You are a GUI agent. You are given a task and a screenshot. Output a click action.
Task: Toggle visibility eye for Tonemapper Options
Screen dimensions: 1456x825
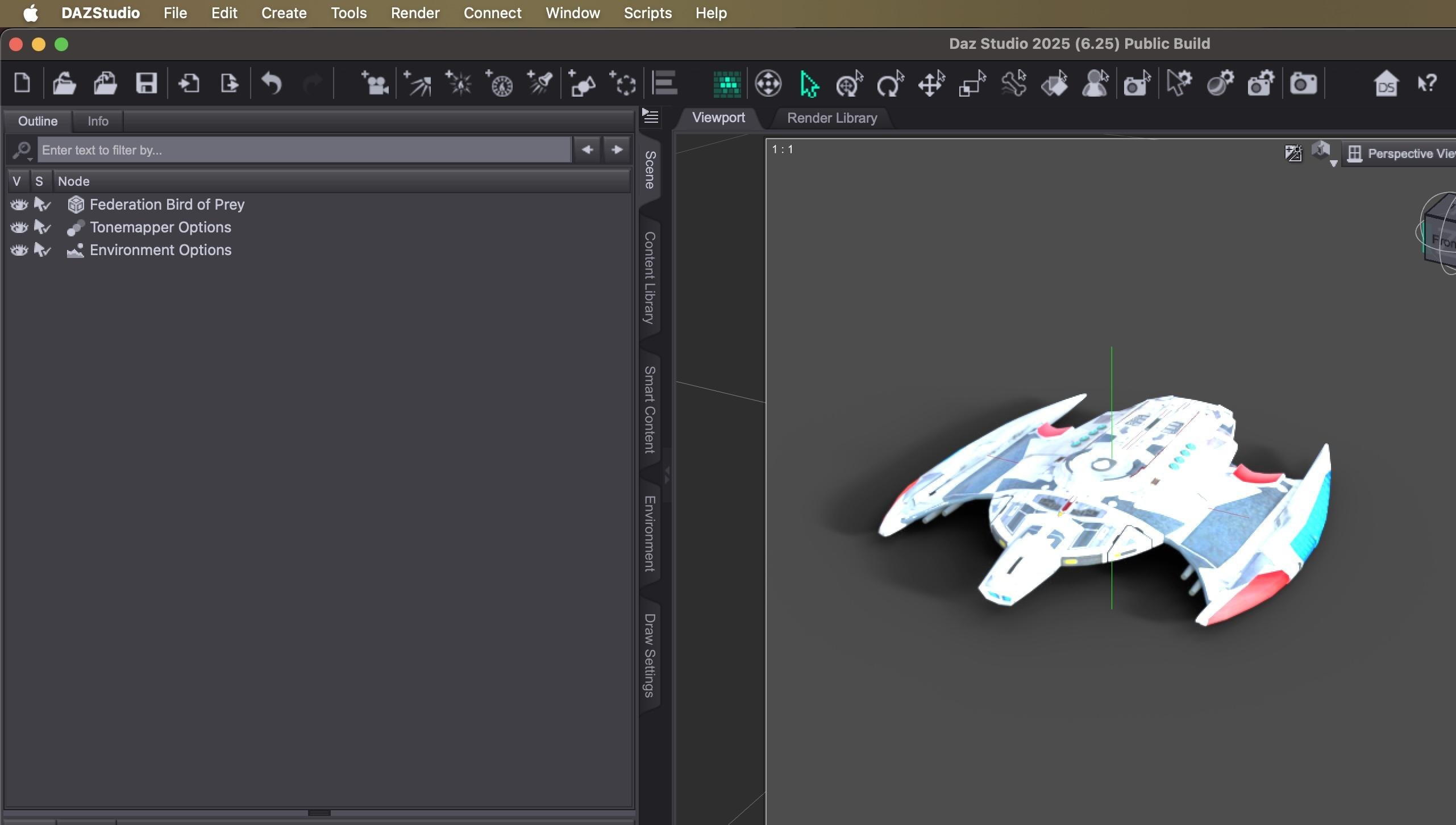point(19,227)
